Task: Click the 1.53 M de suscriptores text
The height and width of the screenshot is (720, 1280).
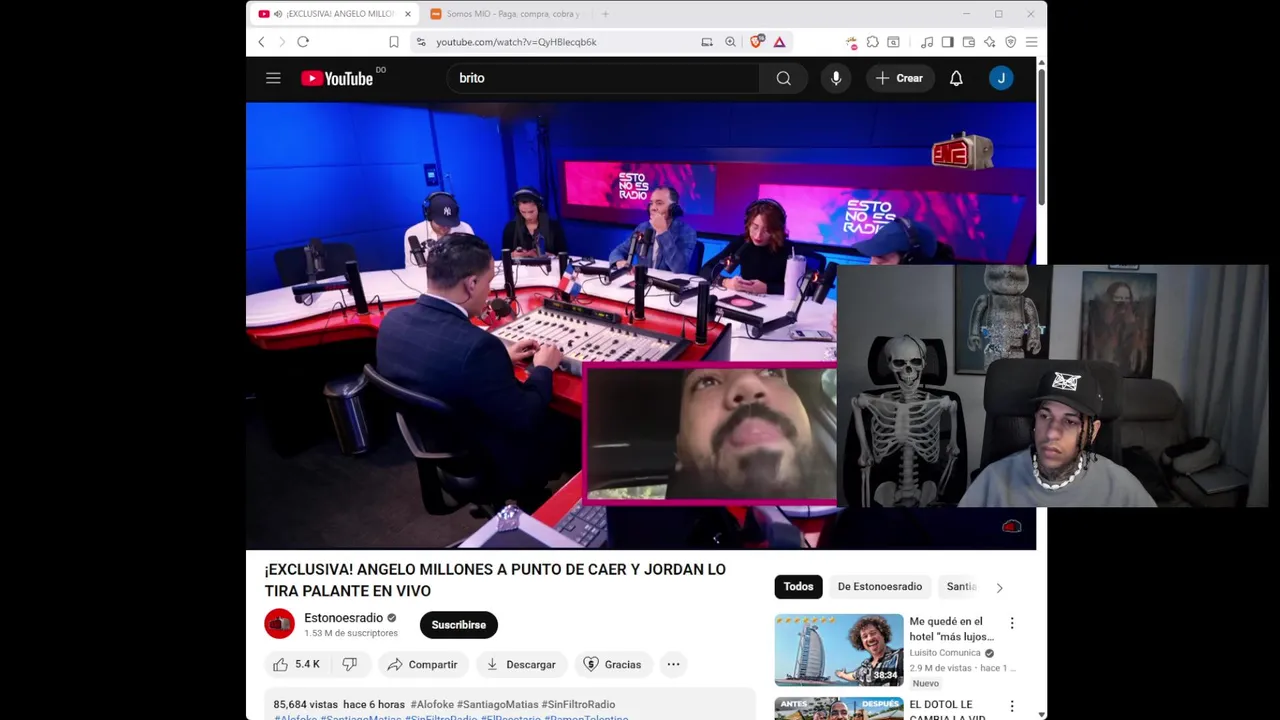Action: point(351,633)
